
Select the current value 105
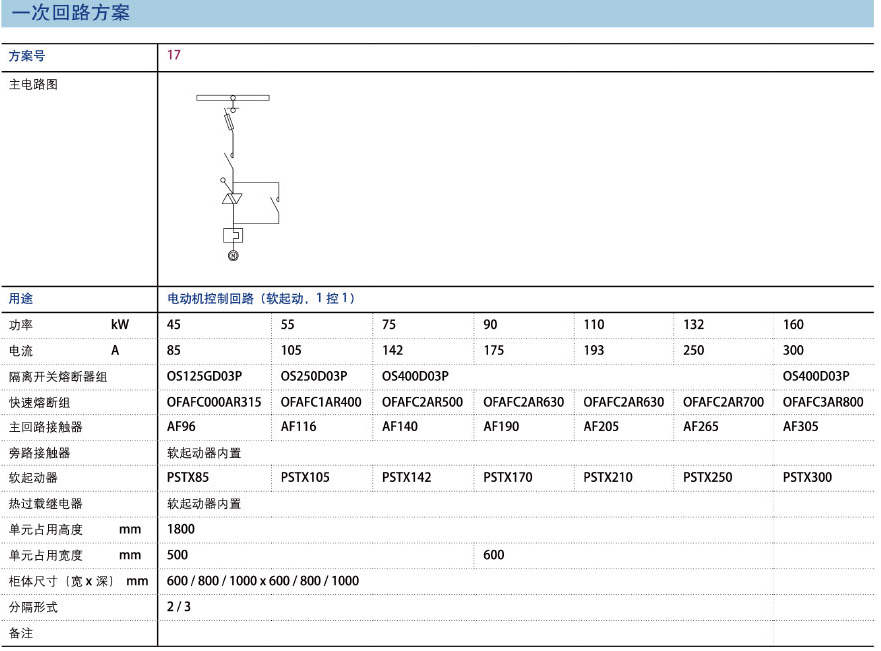point(291,350)
